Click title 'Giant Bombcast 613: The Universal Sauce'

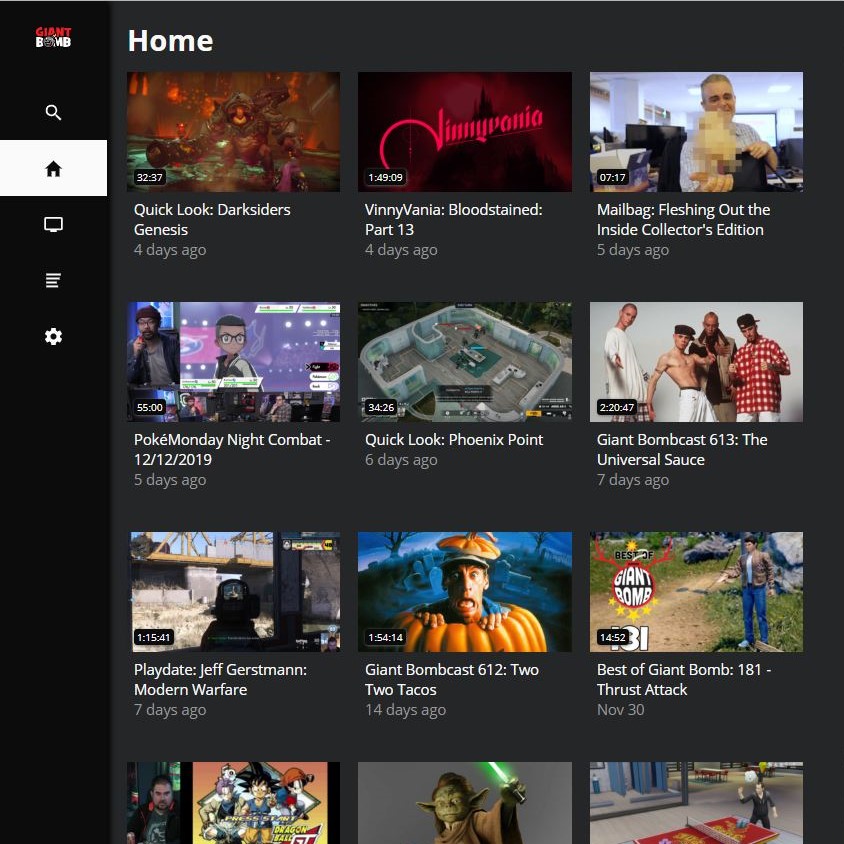pyautogui.click(x=682, y=449)
